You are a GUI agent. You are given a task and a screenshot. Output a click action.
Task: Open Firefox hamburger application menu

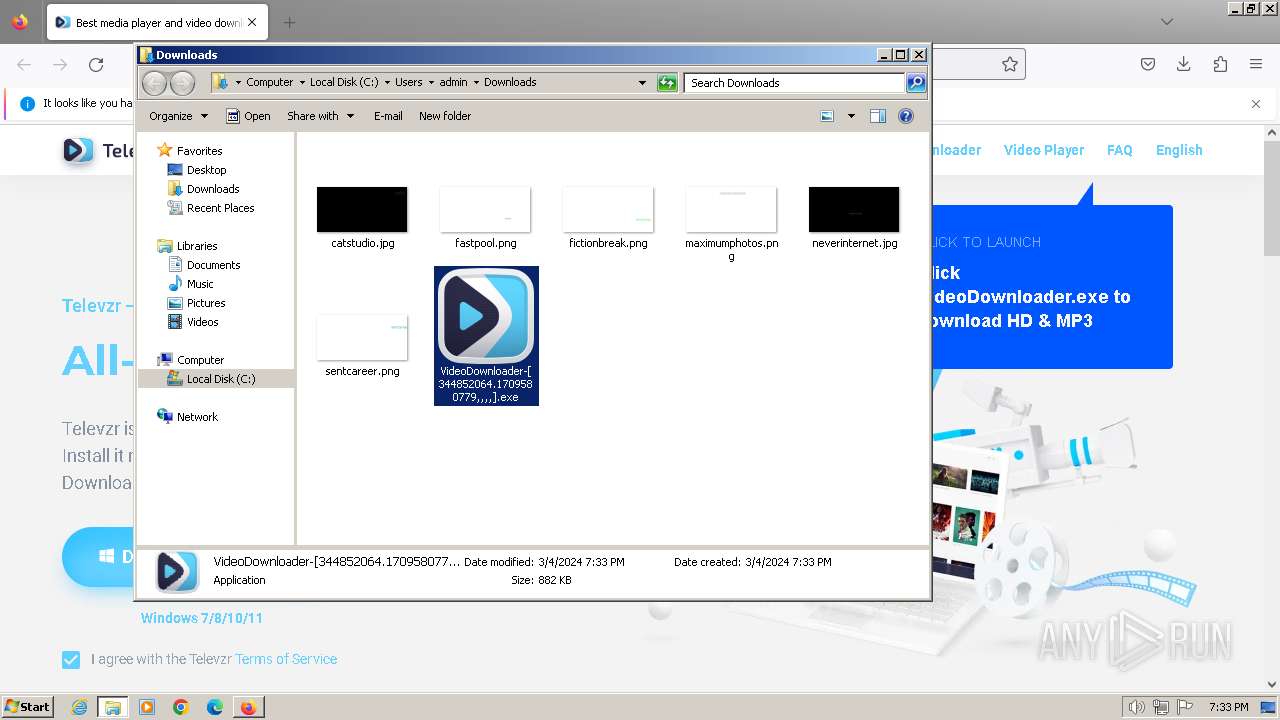point(1256,64)
